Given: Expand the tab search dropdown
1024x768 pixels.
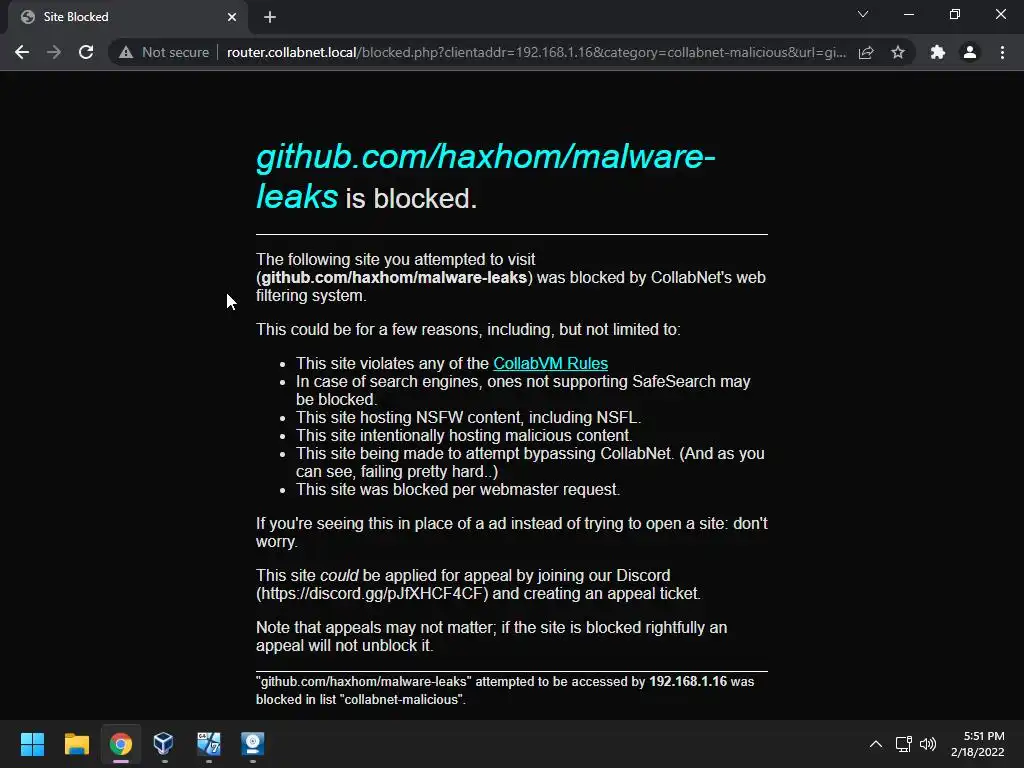Looking at the screenshot, I should 863,14.
